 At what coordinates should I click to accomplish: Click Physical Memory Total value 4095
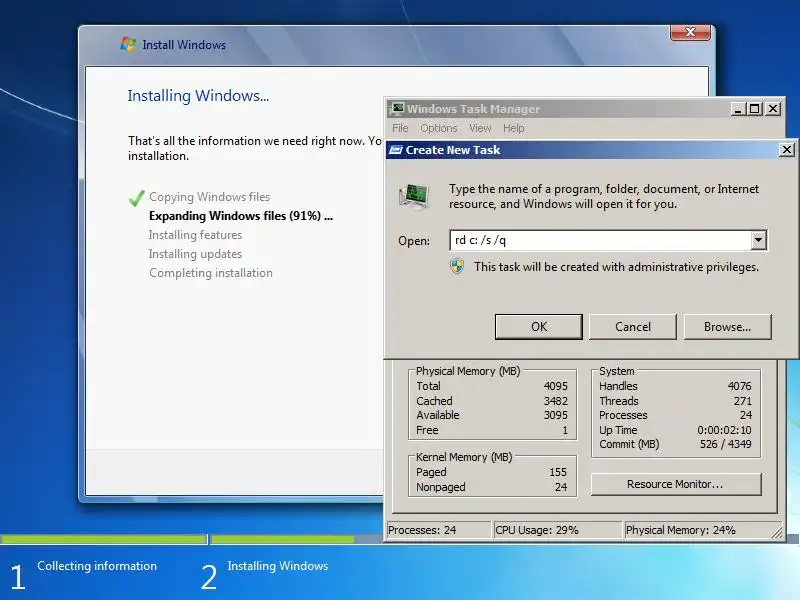point(556,386)
